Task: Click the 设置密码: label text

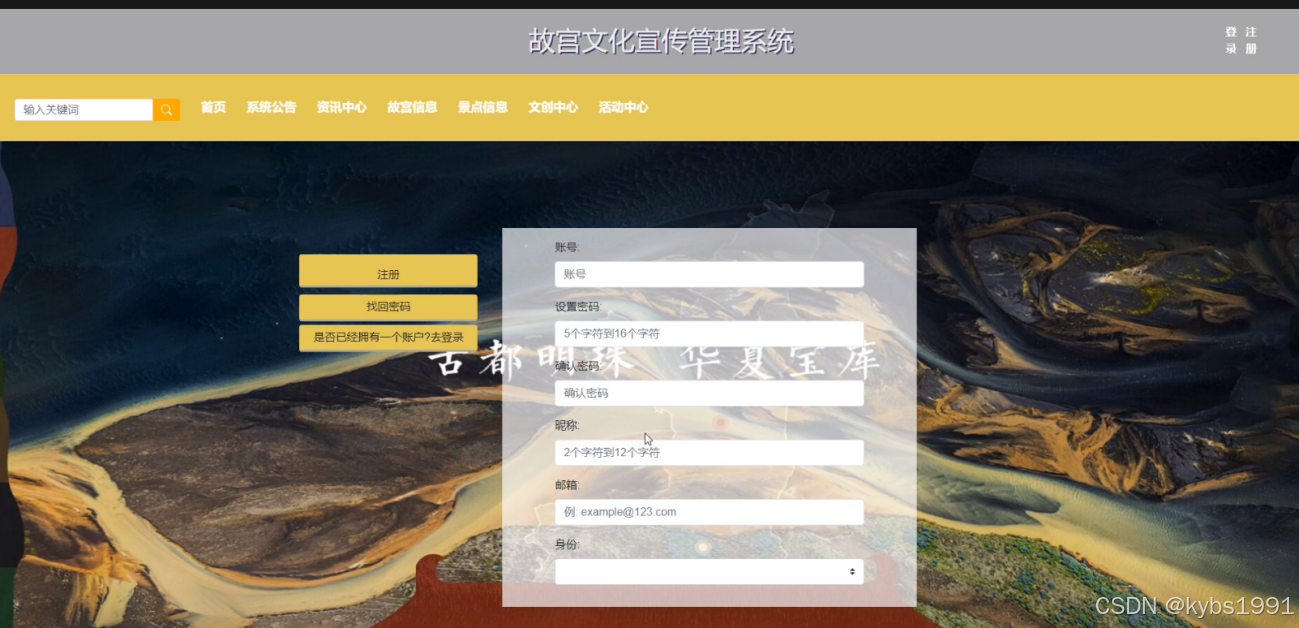Action: tap(578, 306)
